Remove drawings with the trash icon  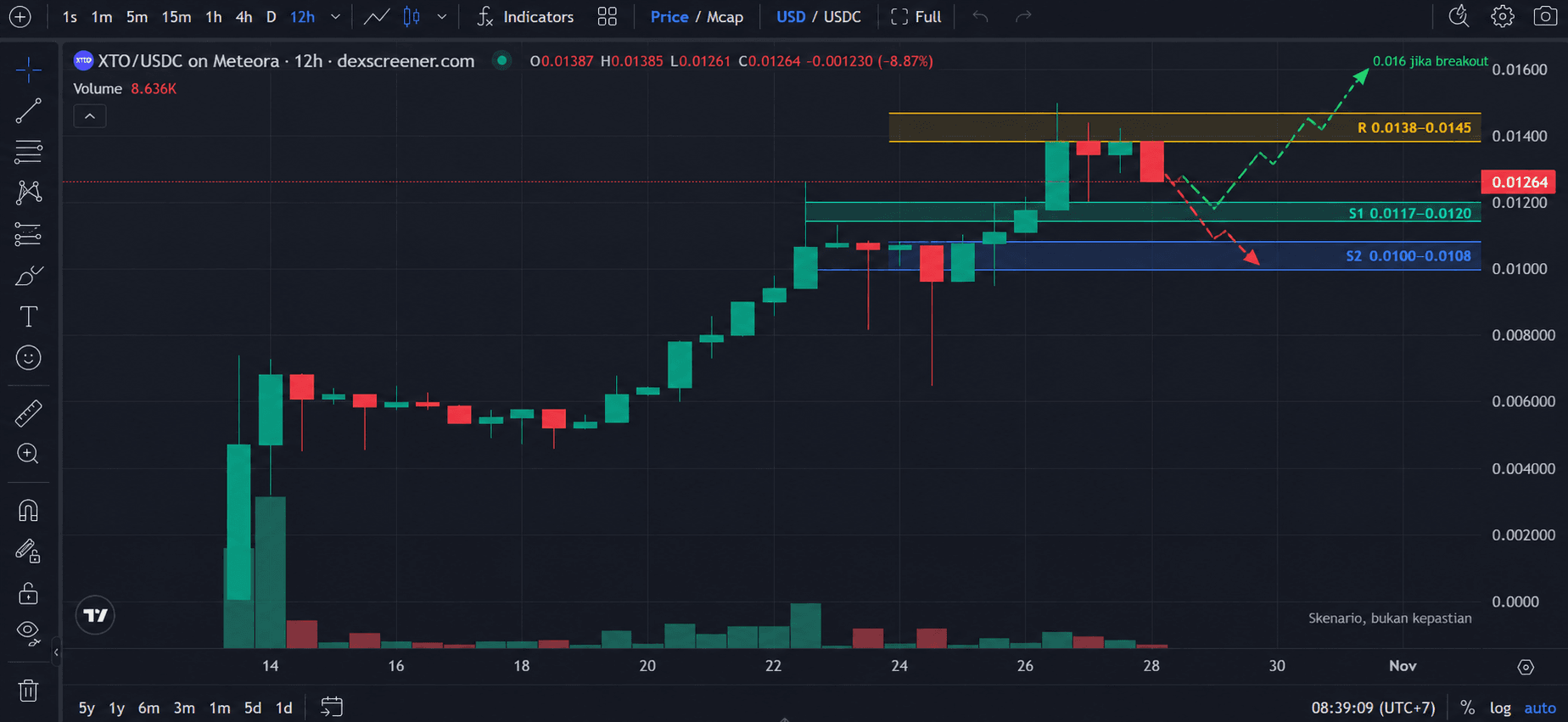(x=29, y=691)
